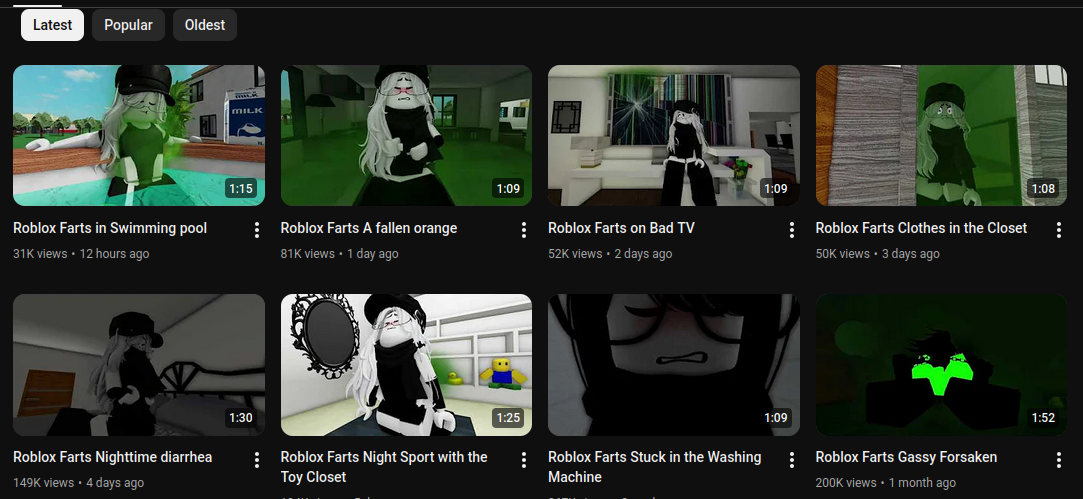
Task: Open more options for Night Sport video
Action: coord(524,460)
